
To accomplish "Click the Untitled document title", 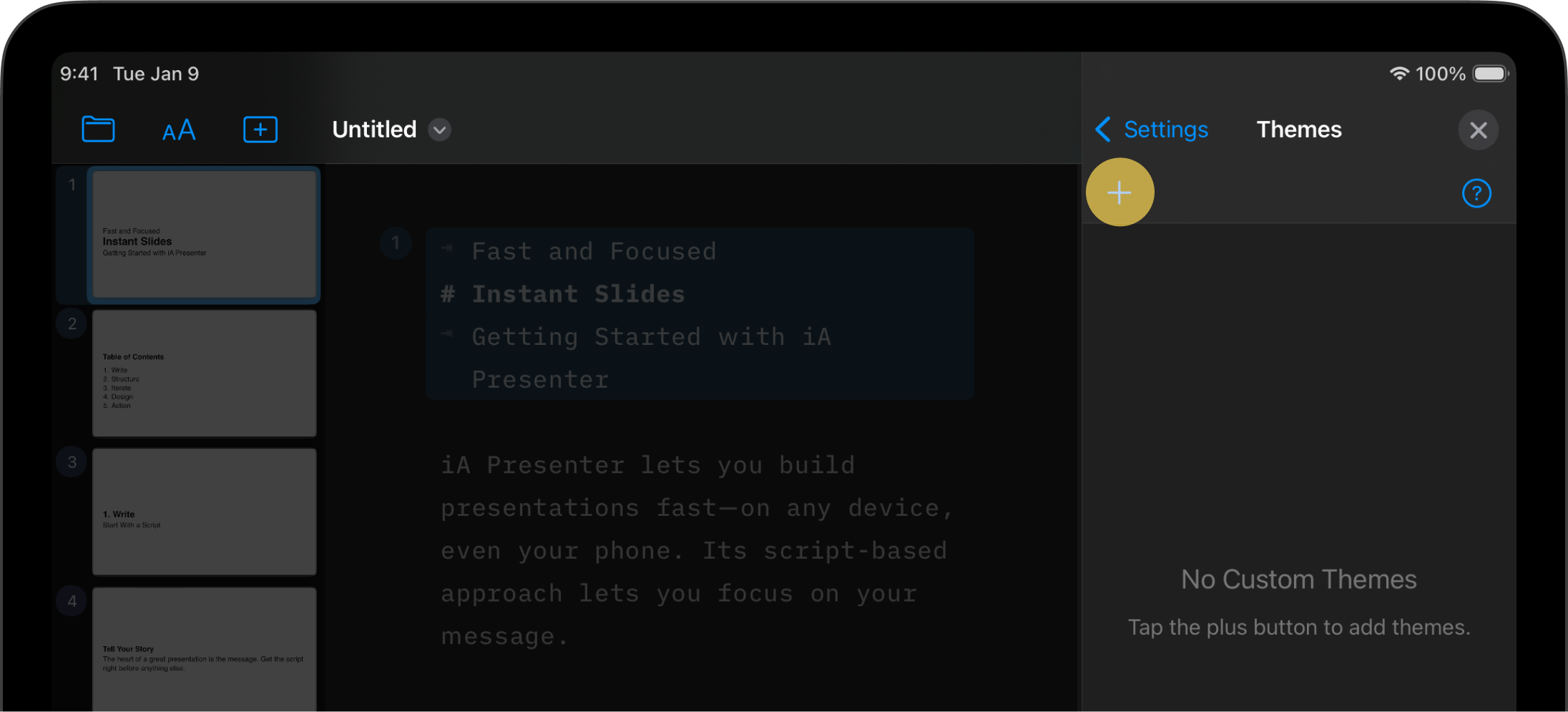I will coord(374,130).
